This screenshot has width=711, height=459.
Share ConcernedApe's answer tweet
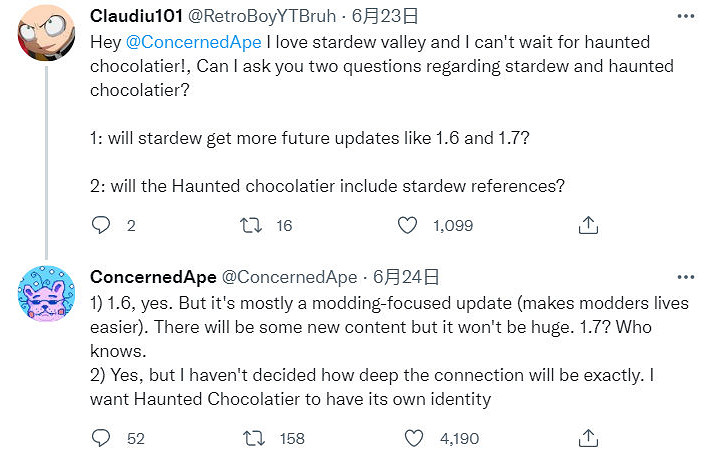[589, 438]
